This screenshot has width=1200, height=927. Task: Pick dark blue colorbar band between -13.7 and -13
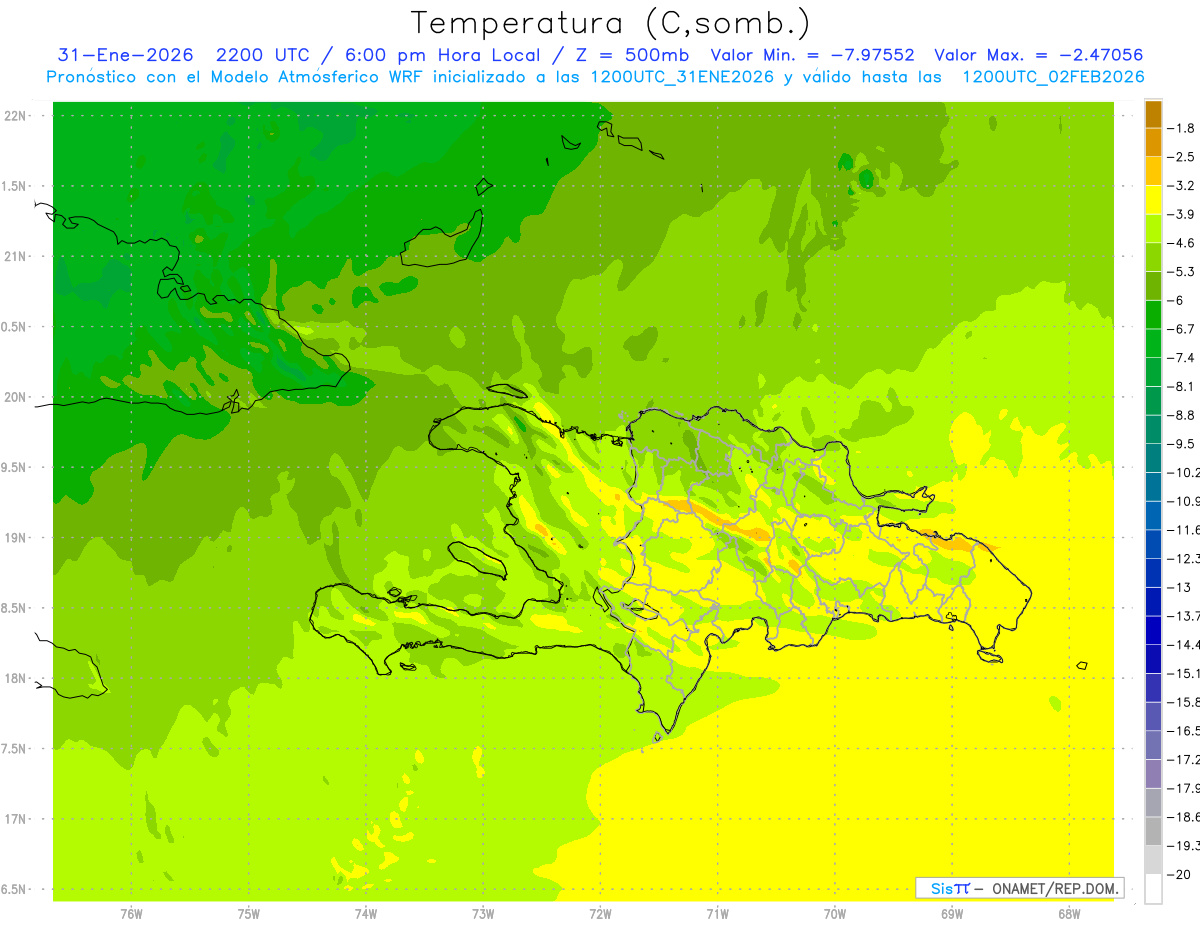click(1153, 601)
